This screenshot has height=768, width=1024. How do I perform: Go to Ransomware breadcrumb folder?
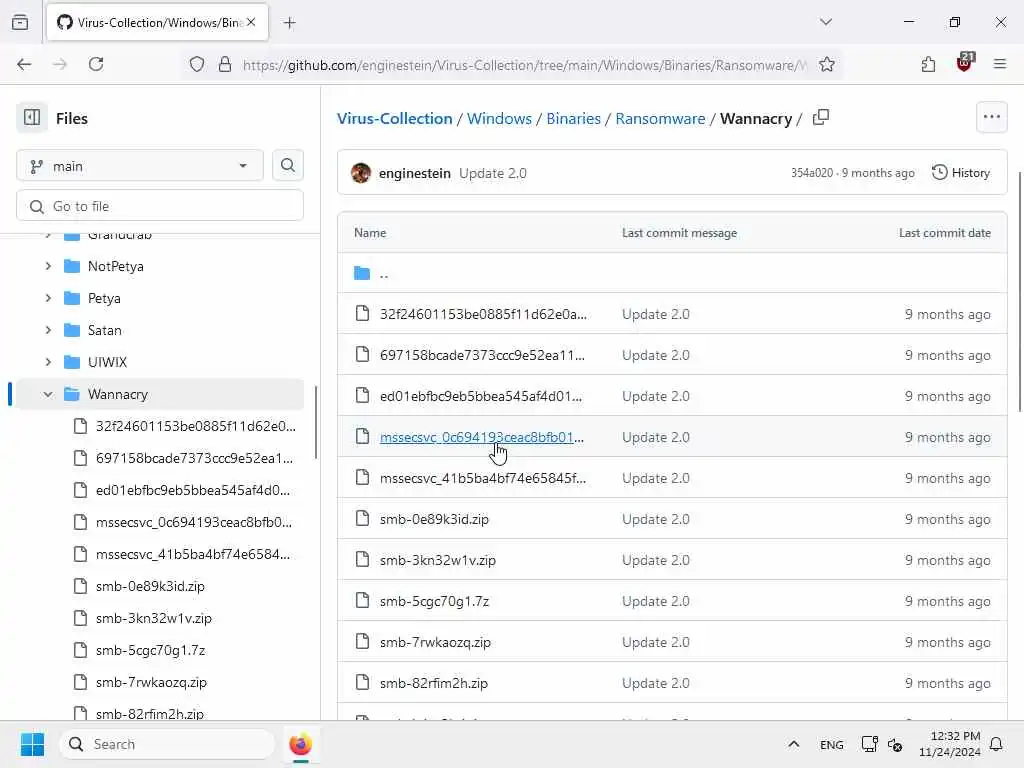pyautogui.click(x=660, y=118)
